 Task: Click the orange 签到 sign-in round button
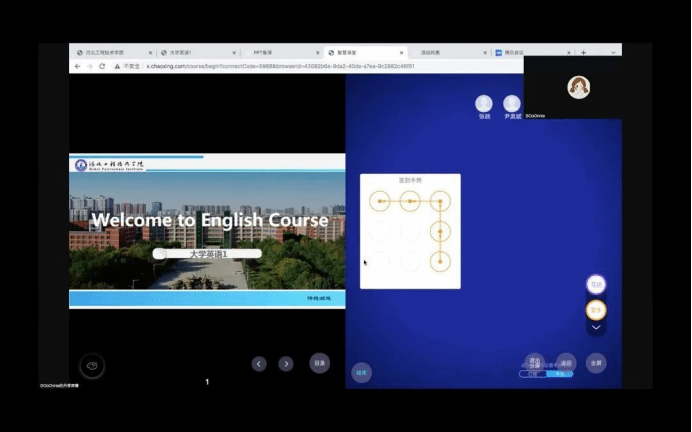tap(596, 310)
